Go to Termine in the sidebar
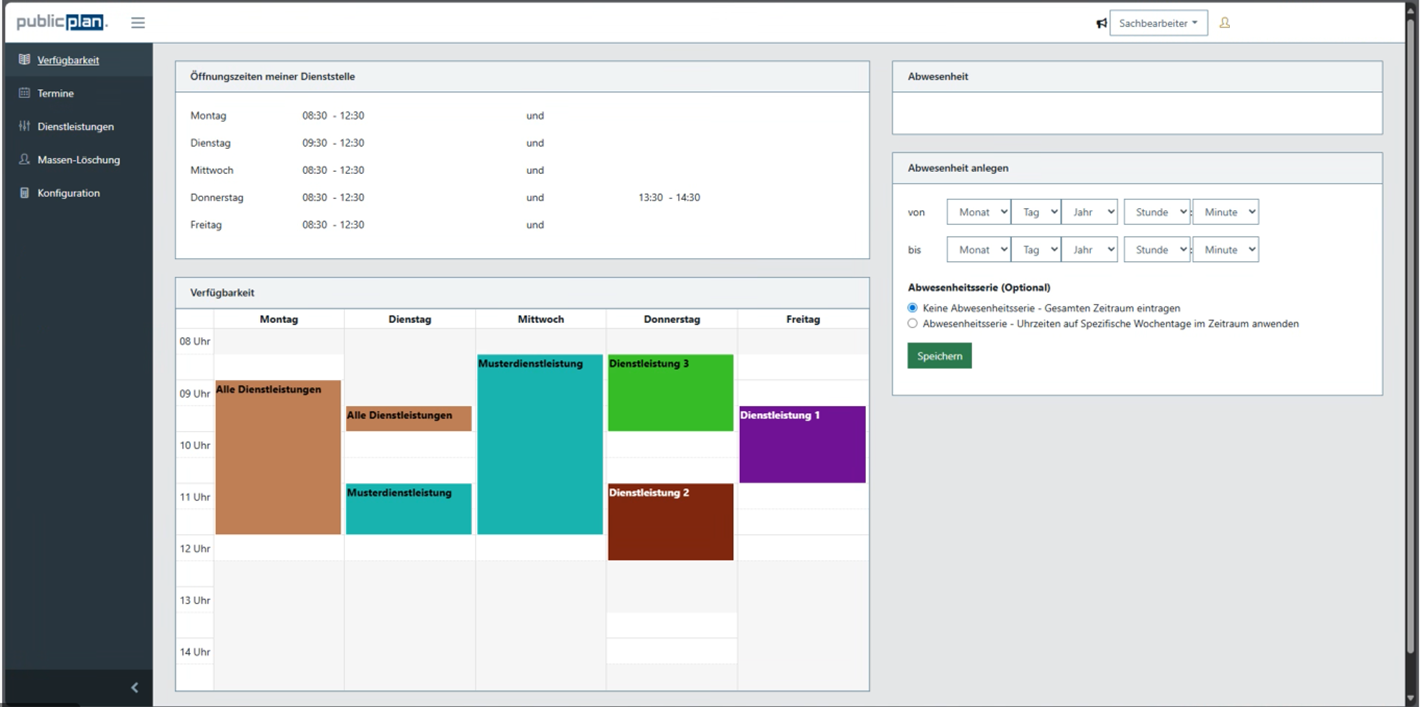Viewport: 1420px width, 707px height. click(56, 93)
